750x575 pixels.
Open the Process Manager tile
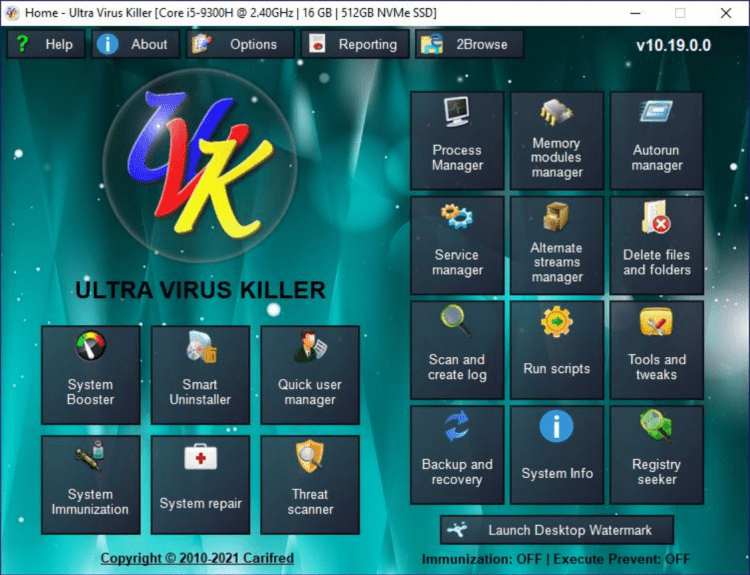pos(457,141)
